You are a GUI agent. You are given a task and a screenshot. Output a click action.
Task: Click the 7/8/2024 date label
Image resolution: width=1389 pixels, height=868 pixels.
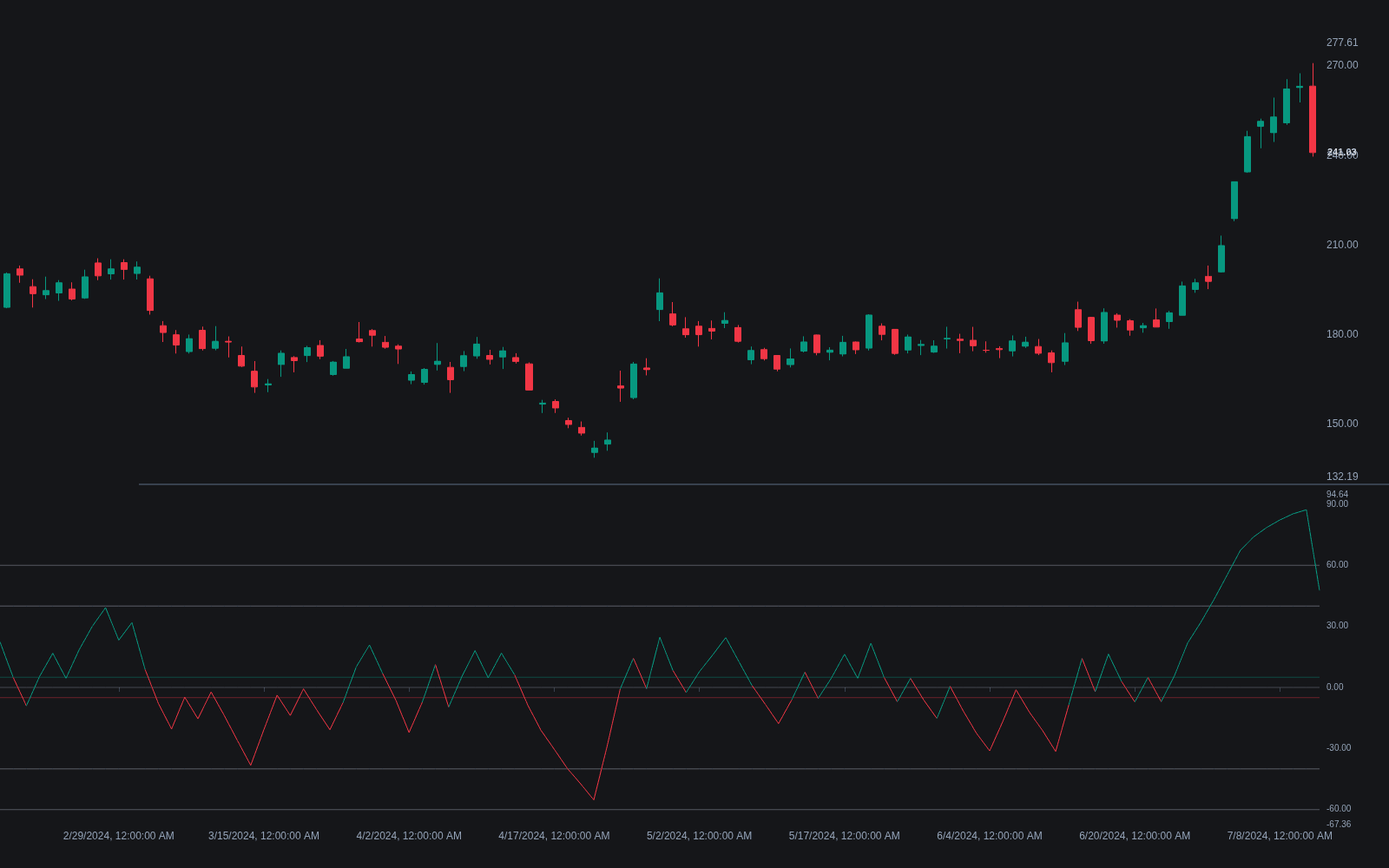(1280, 836)
